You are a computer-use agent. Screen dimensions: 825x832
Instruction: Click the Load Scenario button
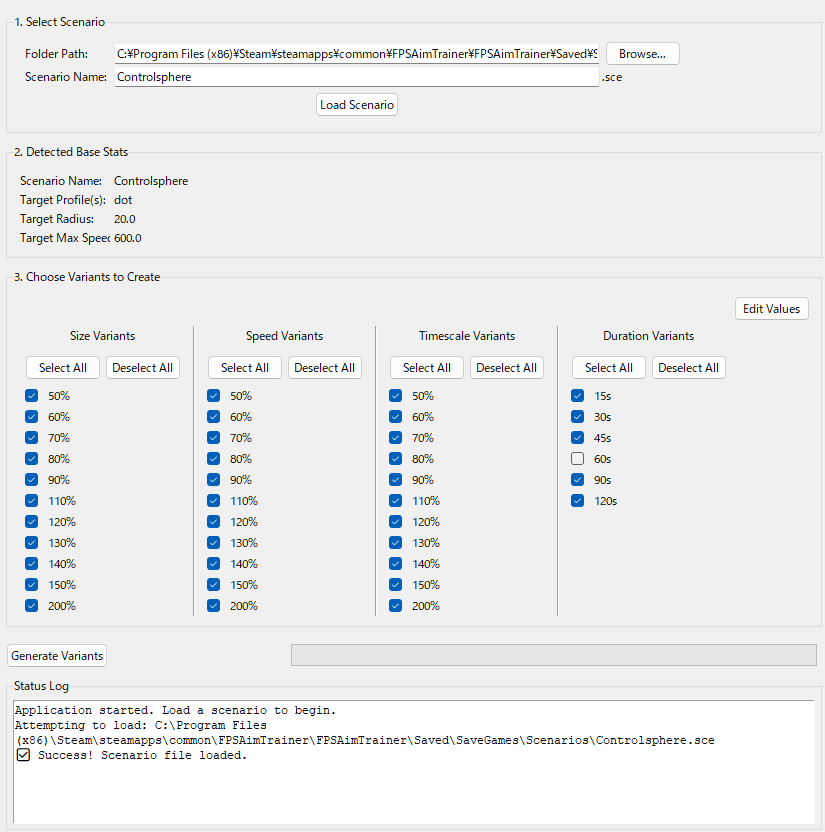pyautogui.click(x=356, y=104)
